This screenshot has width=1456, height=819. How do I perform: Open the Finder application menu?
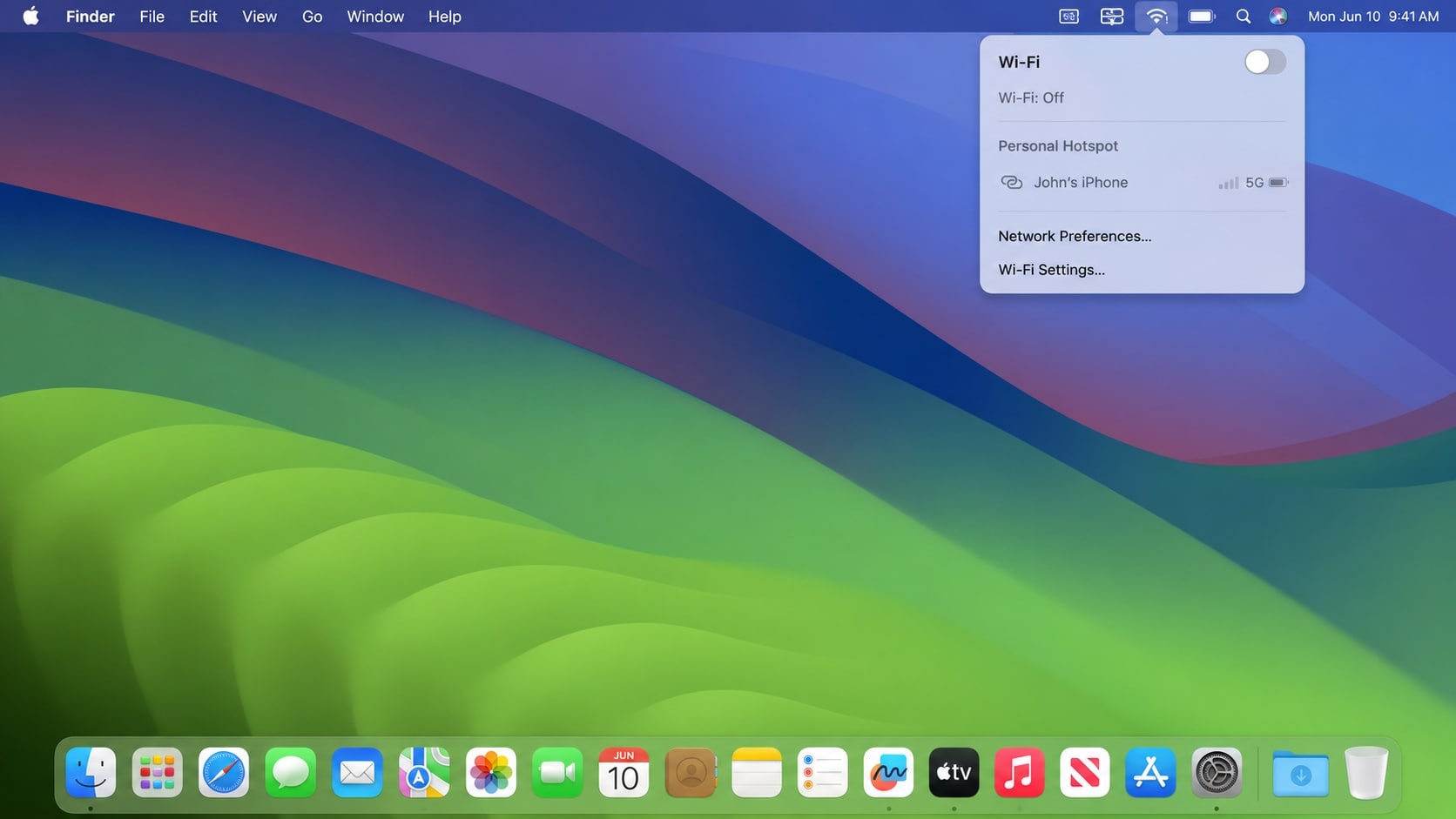(x=91, y=17)
